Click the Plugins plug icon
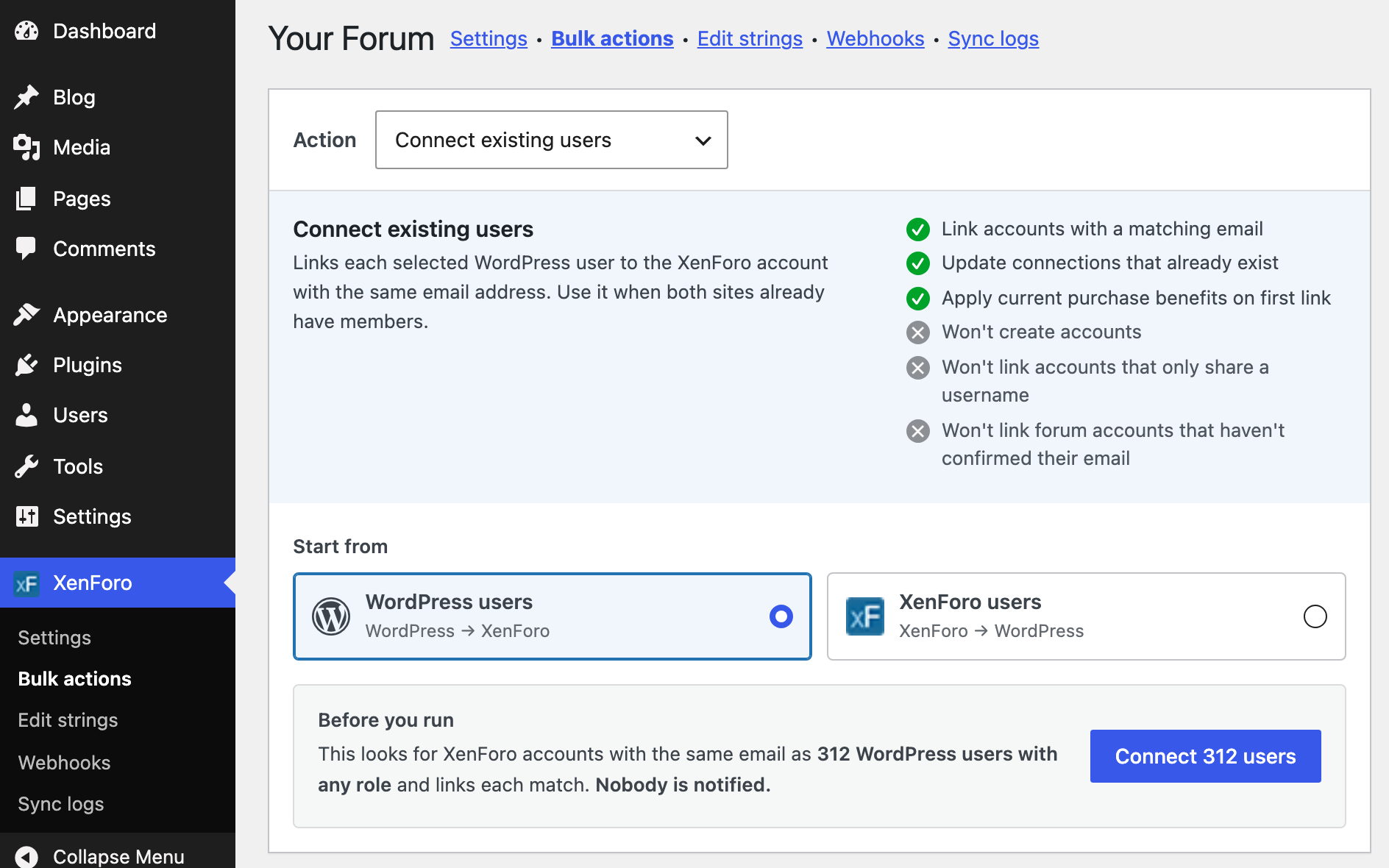 [26, 365]
